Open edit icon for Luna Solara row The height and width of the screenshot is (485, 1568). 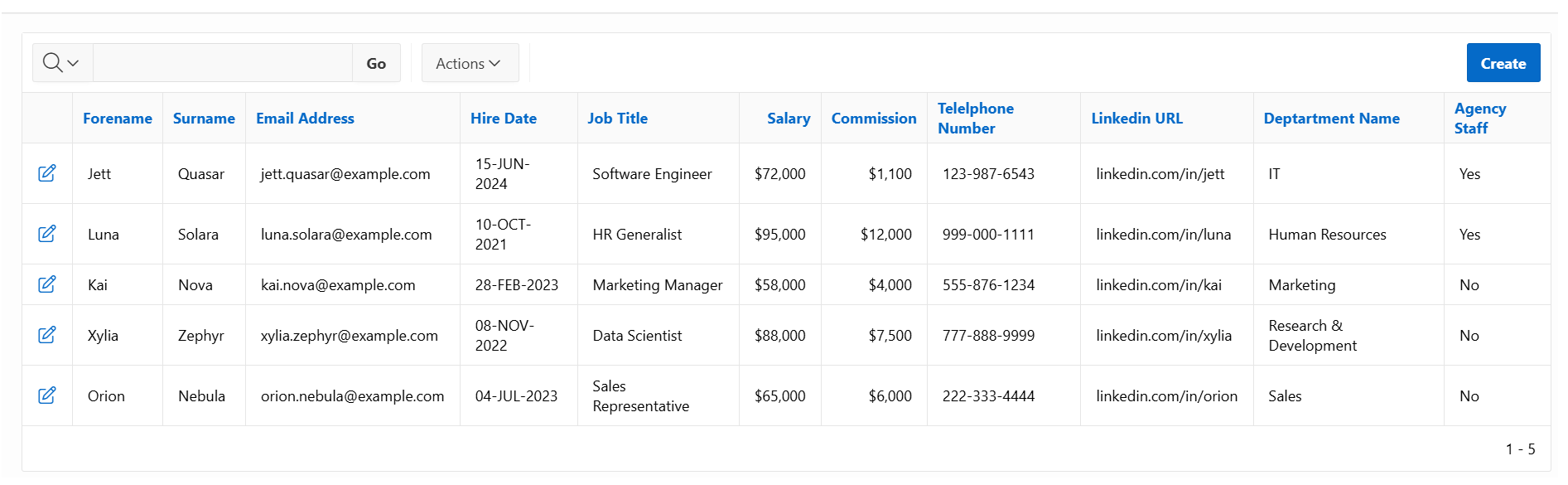[47, 234]
